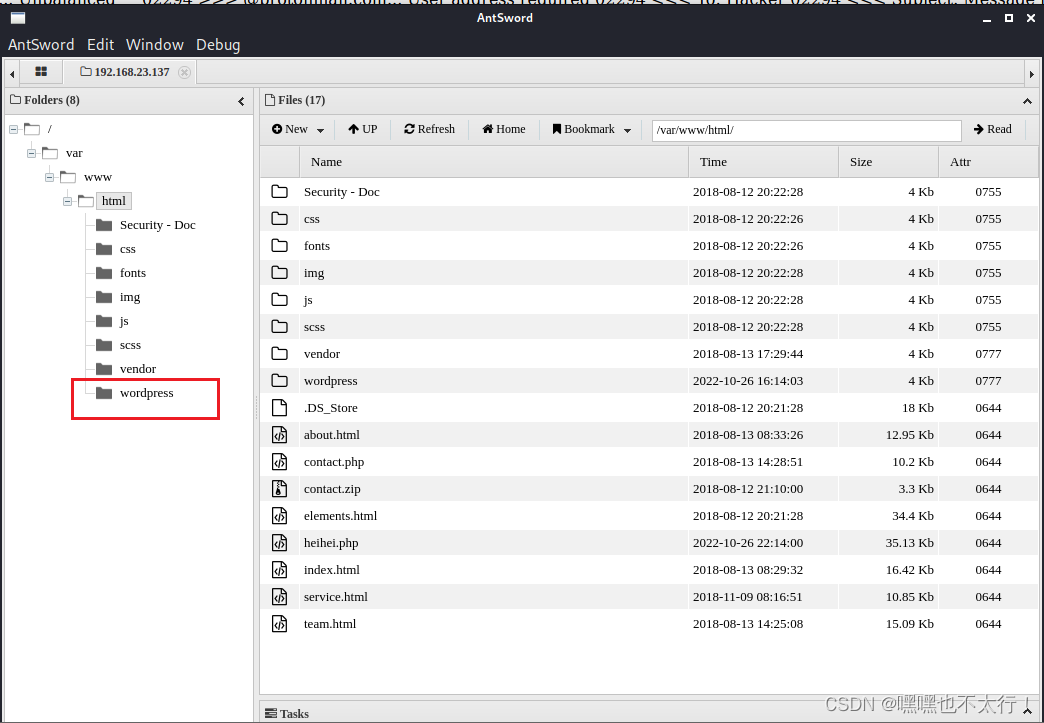Image resolution: width=1044 pixels, height=723 pixels.
Task: Select css in the folder tree
Action: 128,249
